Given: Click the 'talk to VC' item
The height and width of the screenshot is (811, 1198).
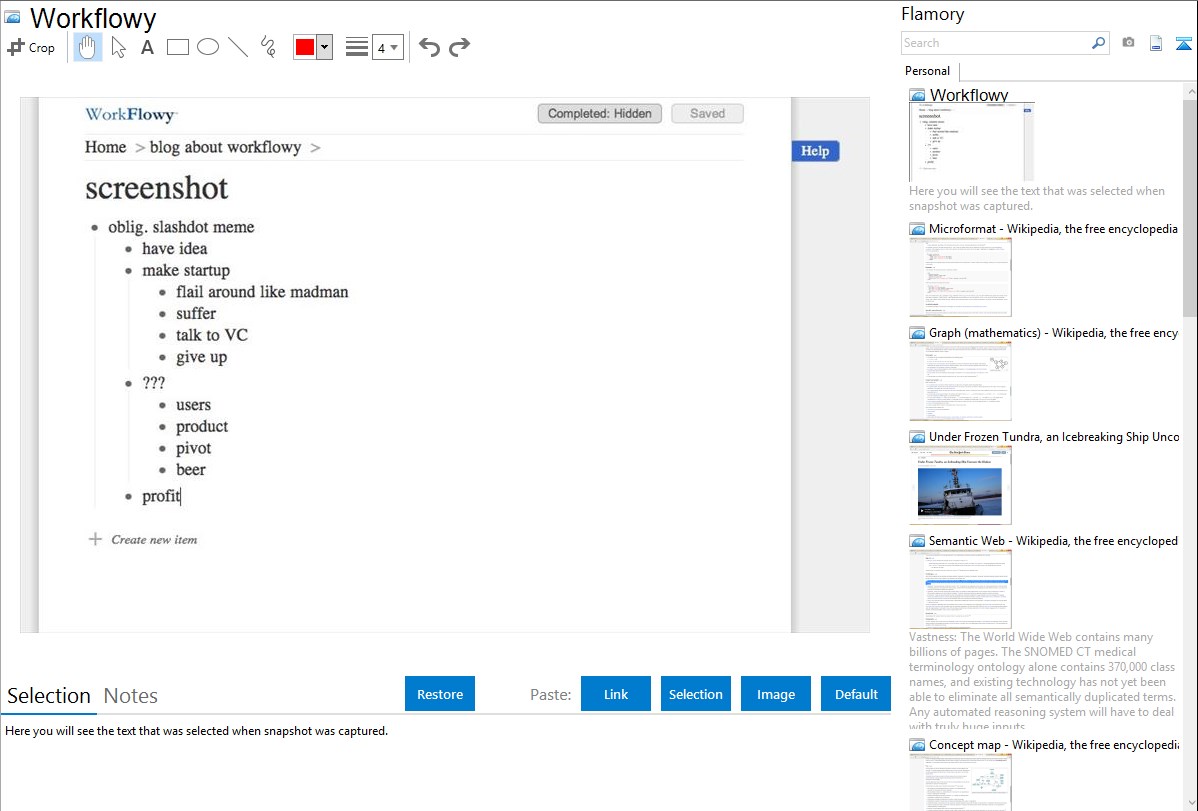Looking at the screenshot, I should [x=212, y=335].
